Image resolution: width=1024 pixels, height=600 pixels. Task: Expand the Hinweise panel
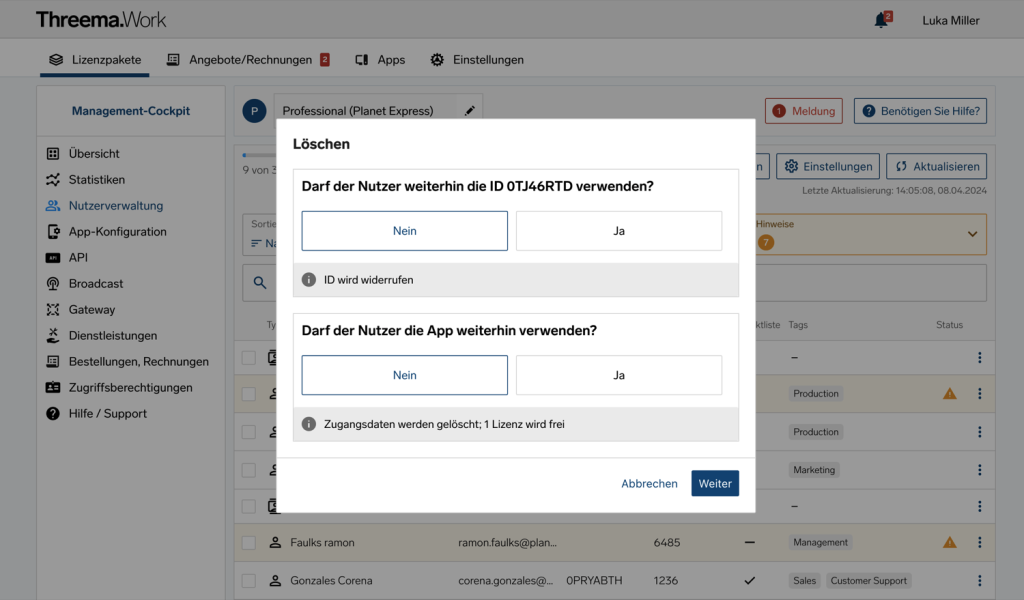tap(971, 233)
